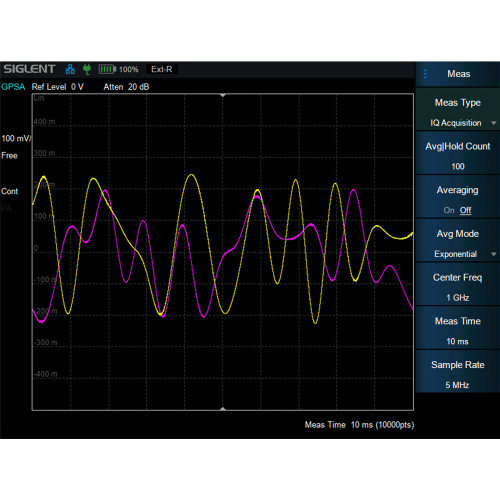
Task: Click the Ref Level 0 V readout
Action: pos(57,87)
